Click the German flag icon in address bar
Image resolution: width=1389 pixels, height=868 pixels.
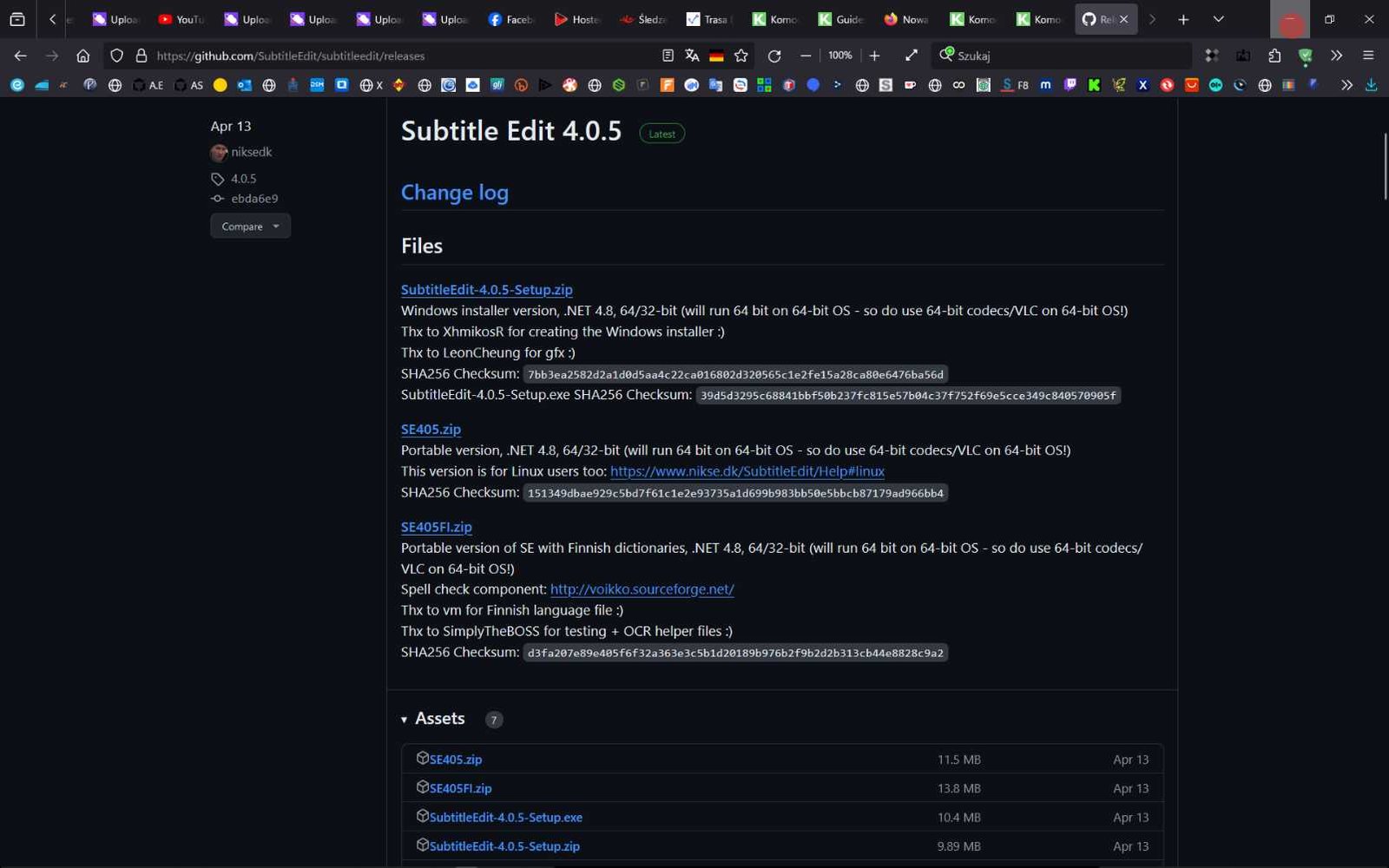click(716, 56)
